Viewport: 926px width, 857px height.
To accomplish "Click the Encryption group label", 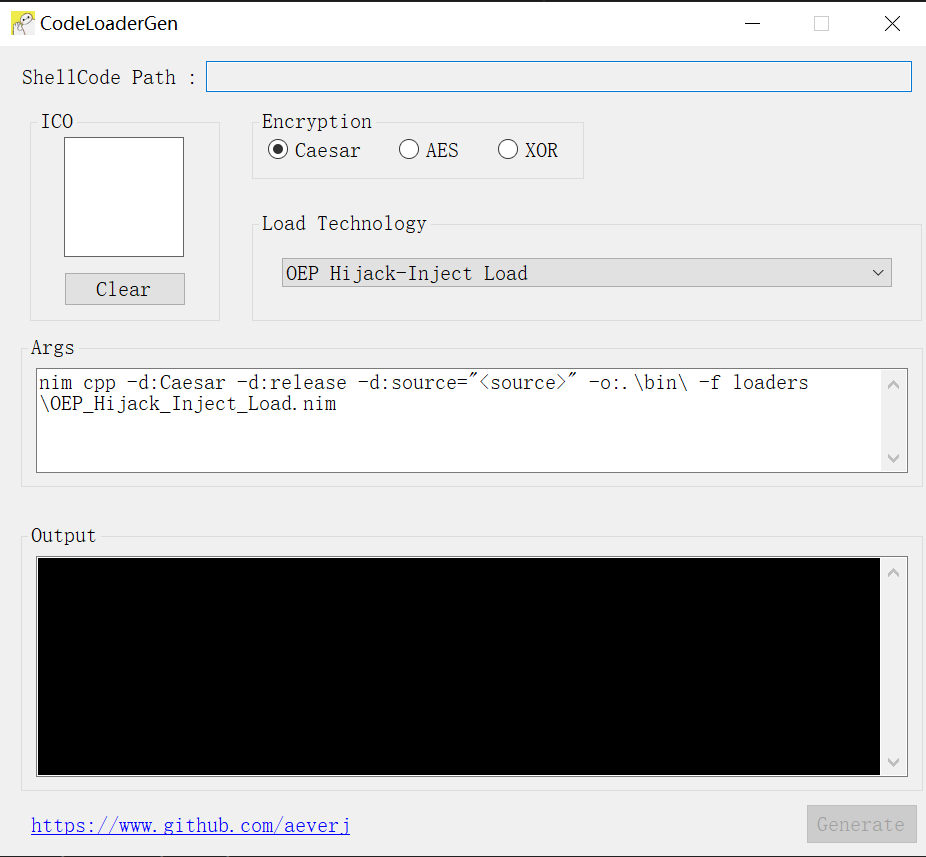I will pos(316,121).
